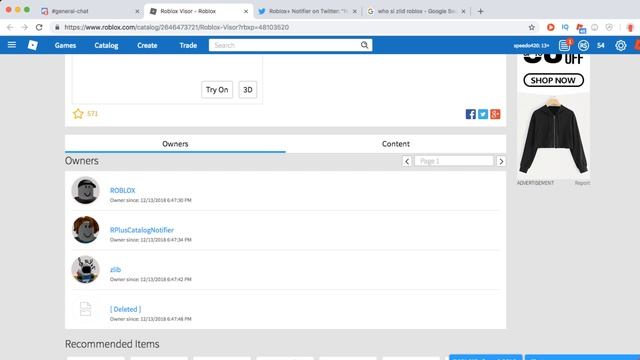640x360 pixels.
Task: Click the 3D view button
Action: coord(248,90)
